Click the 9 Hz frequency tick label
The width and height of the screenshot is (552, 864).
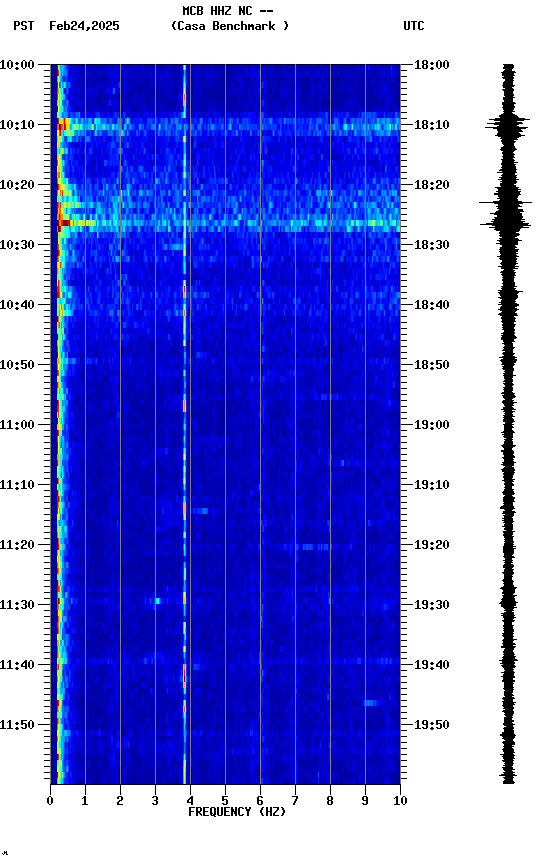[365, 801]
